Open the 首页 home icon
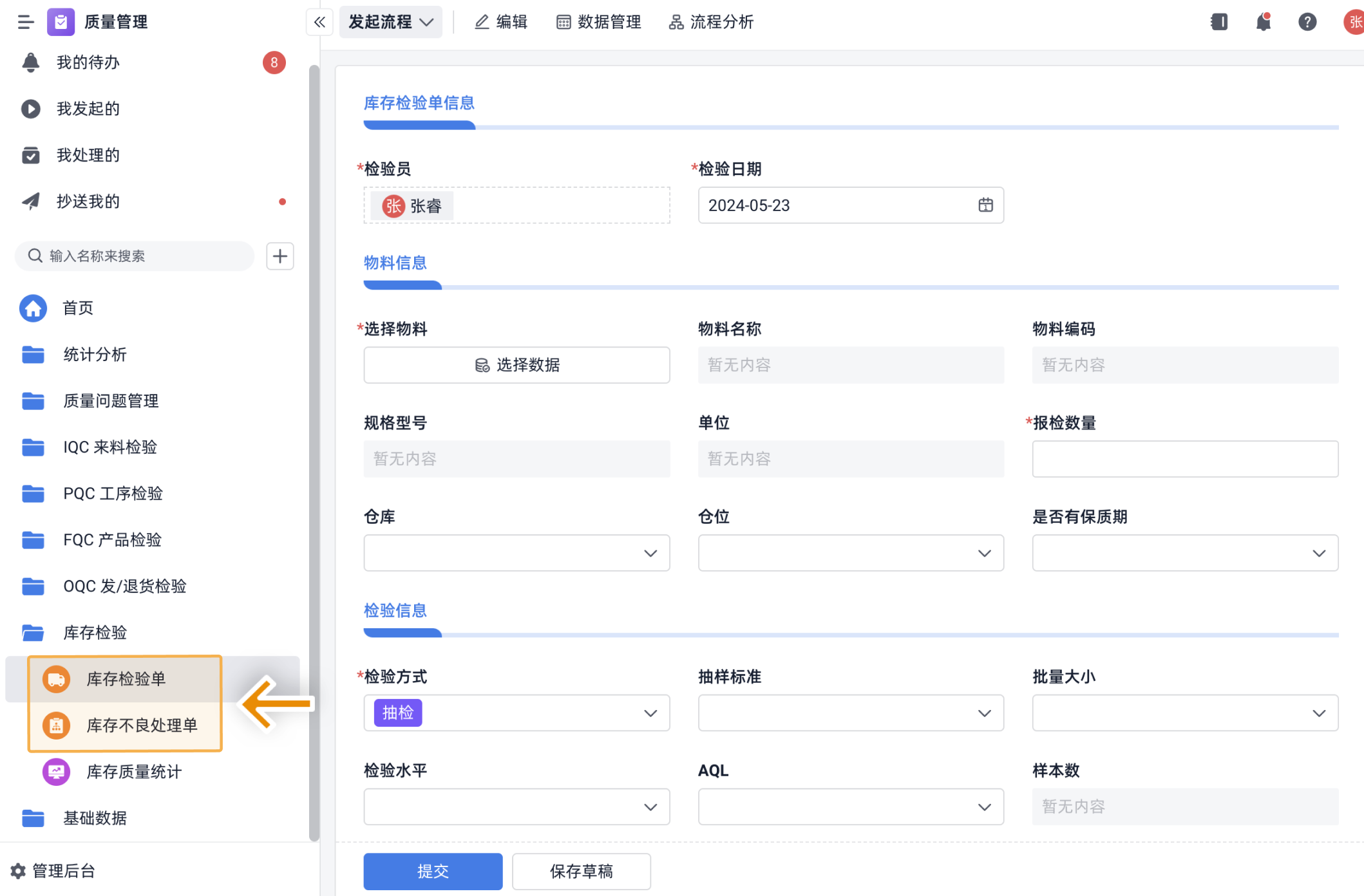 pyautogui.click(x=33, y=308)
